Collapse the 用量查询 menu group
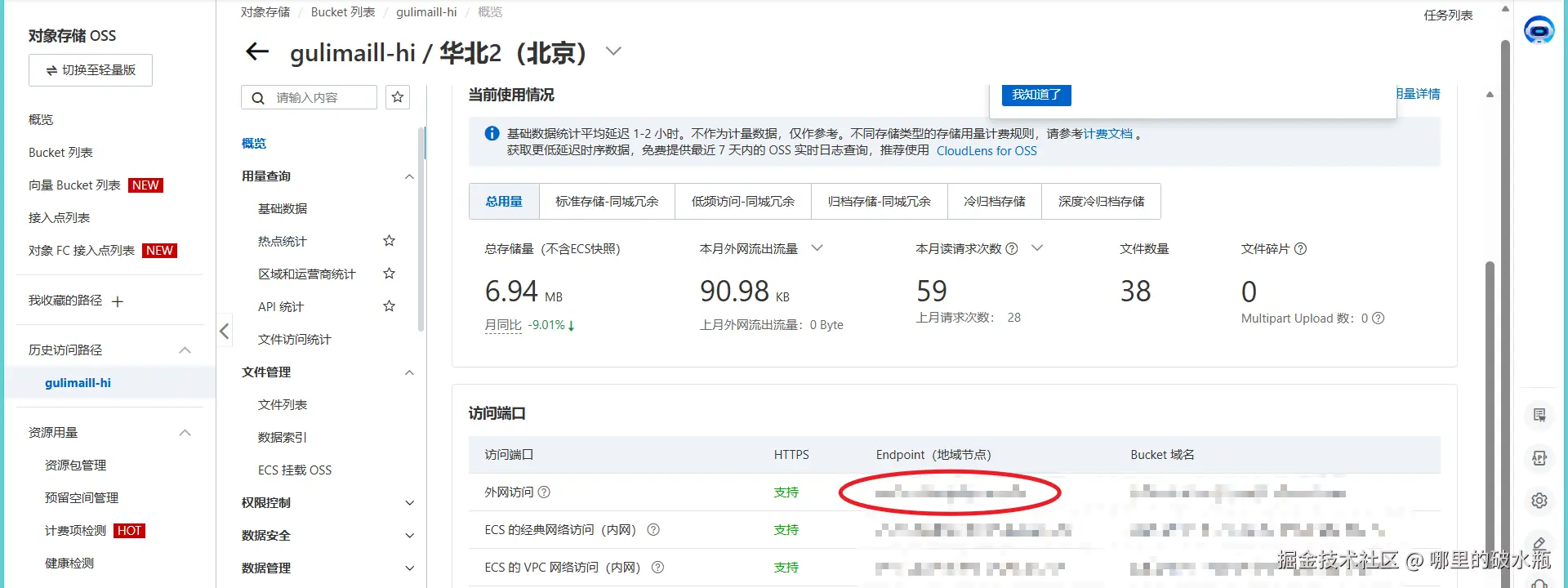 pos(410,176)
